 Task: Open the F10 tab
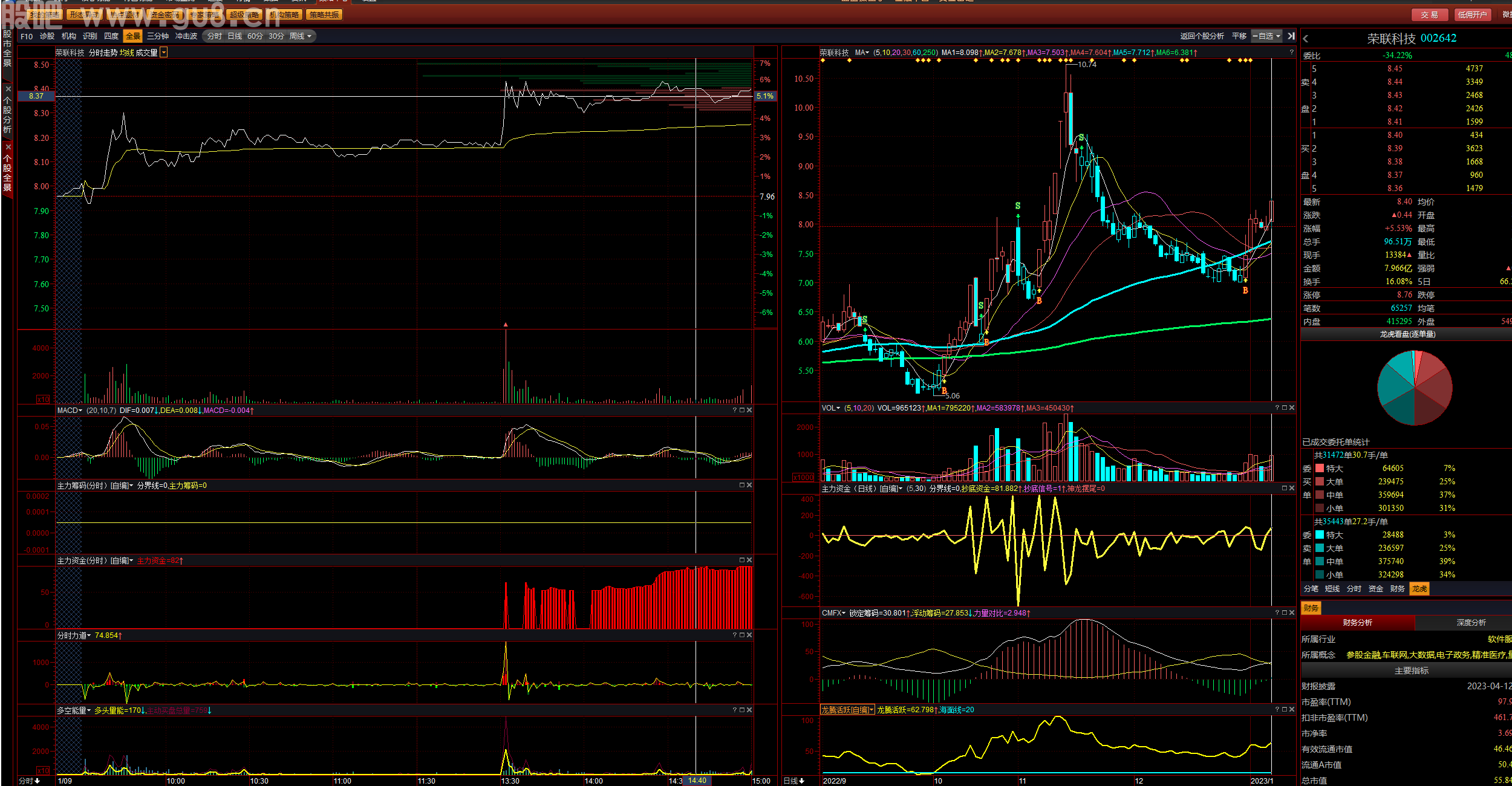27,36
